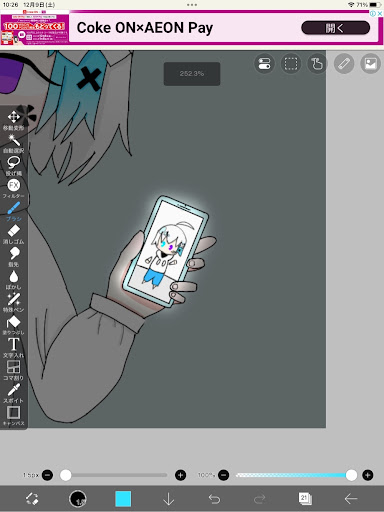Open the selection area (dashed square) menu
Screen dimensions: 384x512
pos(291,63)
